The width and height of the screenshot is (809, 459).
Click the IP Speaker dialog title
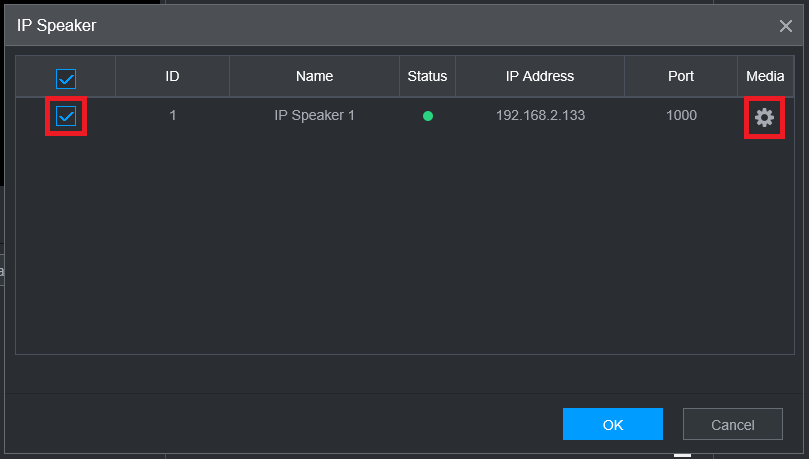point(57,26)
